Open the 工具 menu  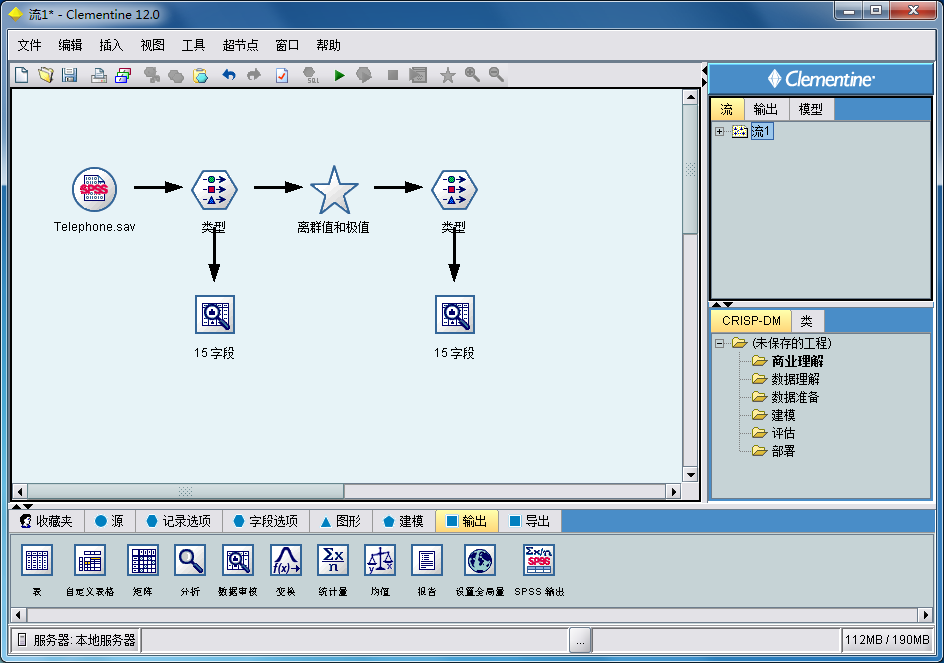(193, 45)
